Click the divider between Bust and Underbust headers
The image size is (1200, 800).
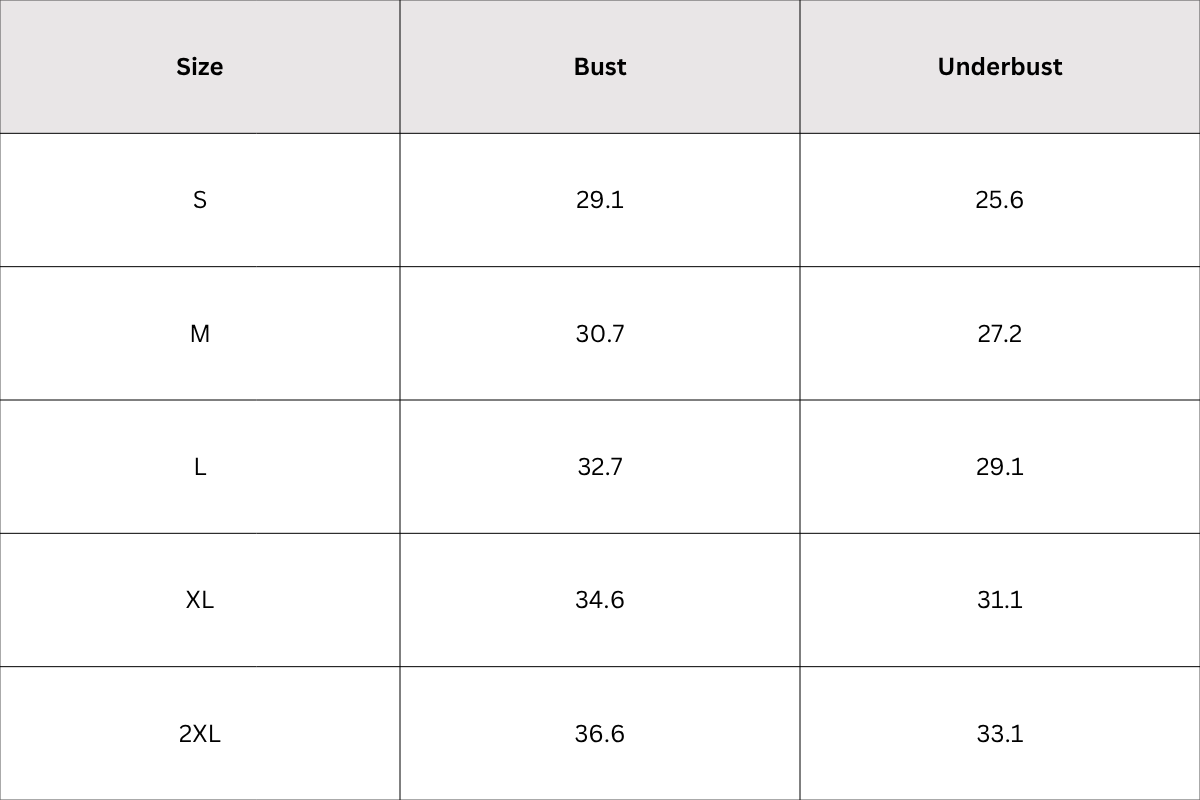point(800,67)
